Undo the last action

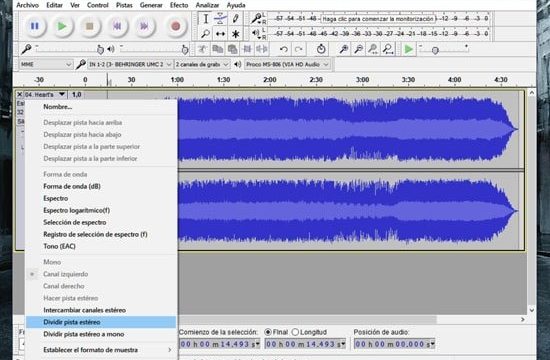tap(284, 49)
